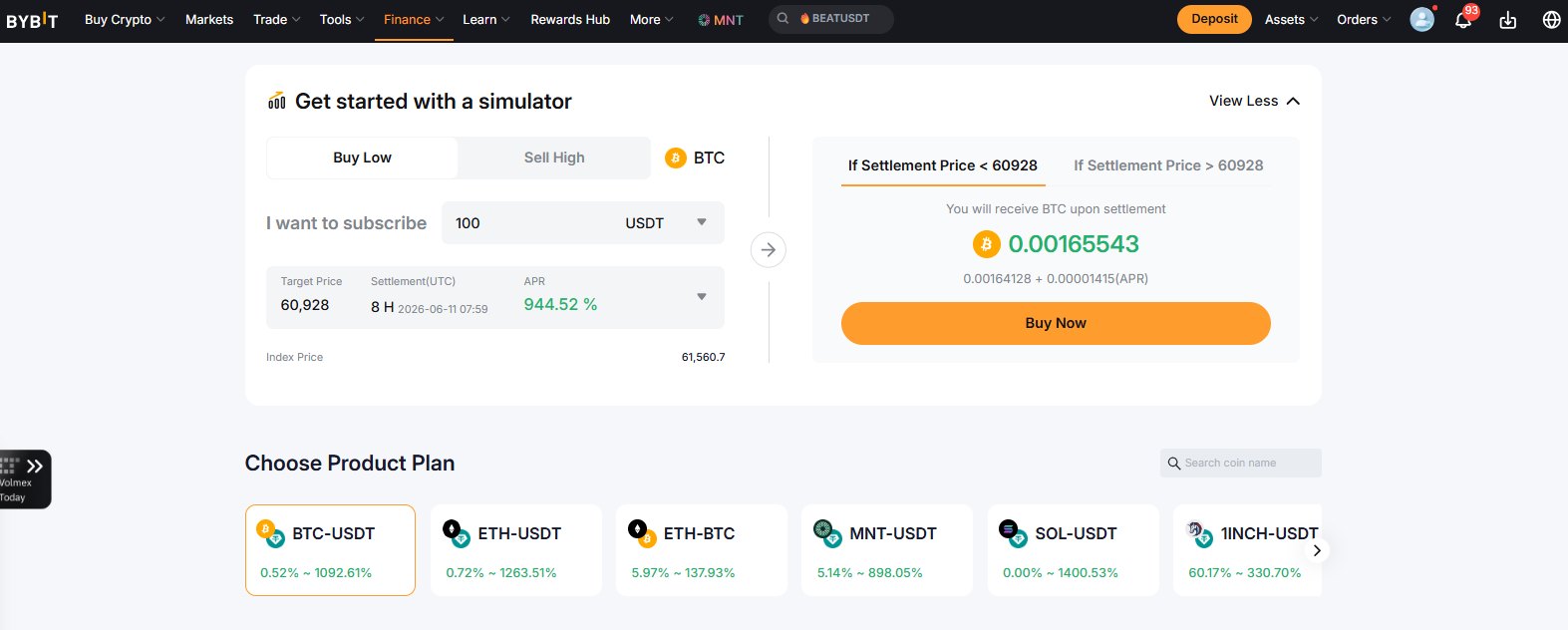Click the 5.97% ~ 137.93% rate range

pyautogui.click(x=683, y=573)
